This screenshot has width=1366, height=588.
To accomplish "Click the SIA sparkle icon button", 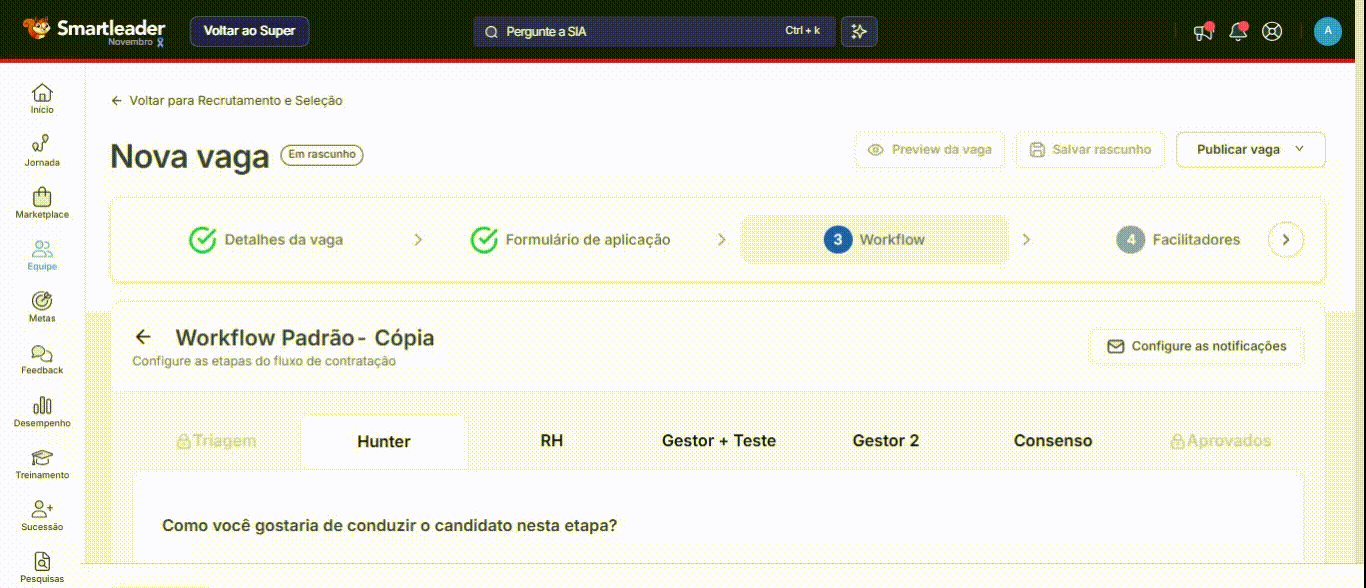I will 859,31.
